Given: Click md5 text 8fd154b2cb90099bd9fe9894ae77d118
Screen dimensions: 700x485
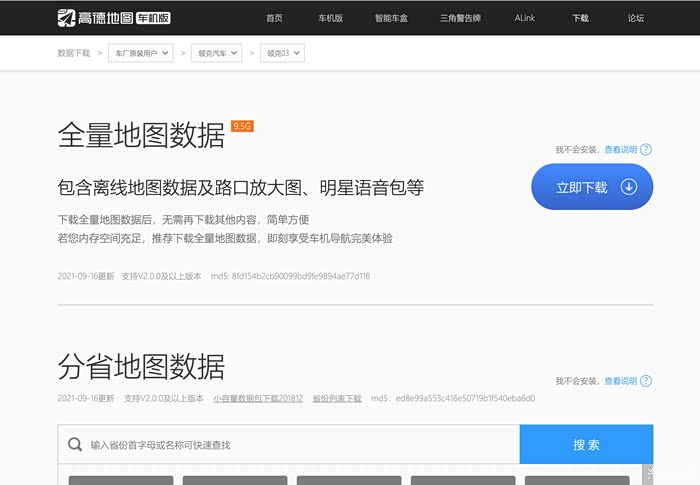Looking at the screenshot, I should pos(301,276).
